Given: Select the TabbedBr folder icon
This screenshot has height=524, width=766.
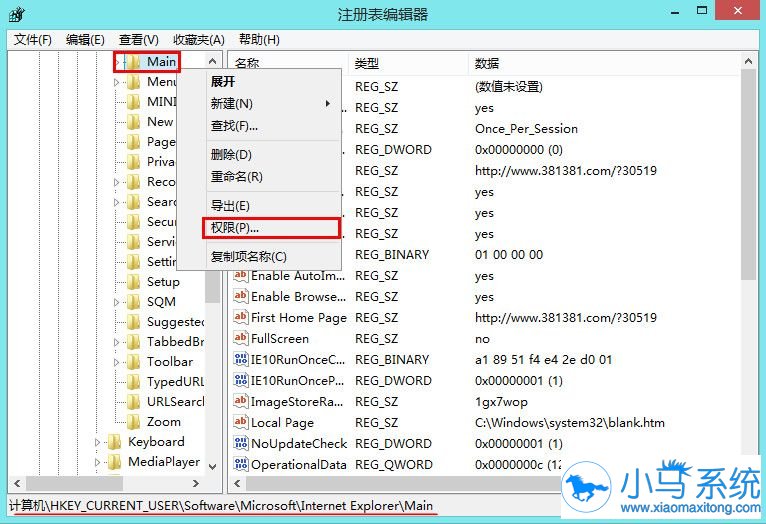Looking at the screenshot, I should [x=133, y=342].
